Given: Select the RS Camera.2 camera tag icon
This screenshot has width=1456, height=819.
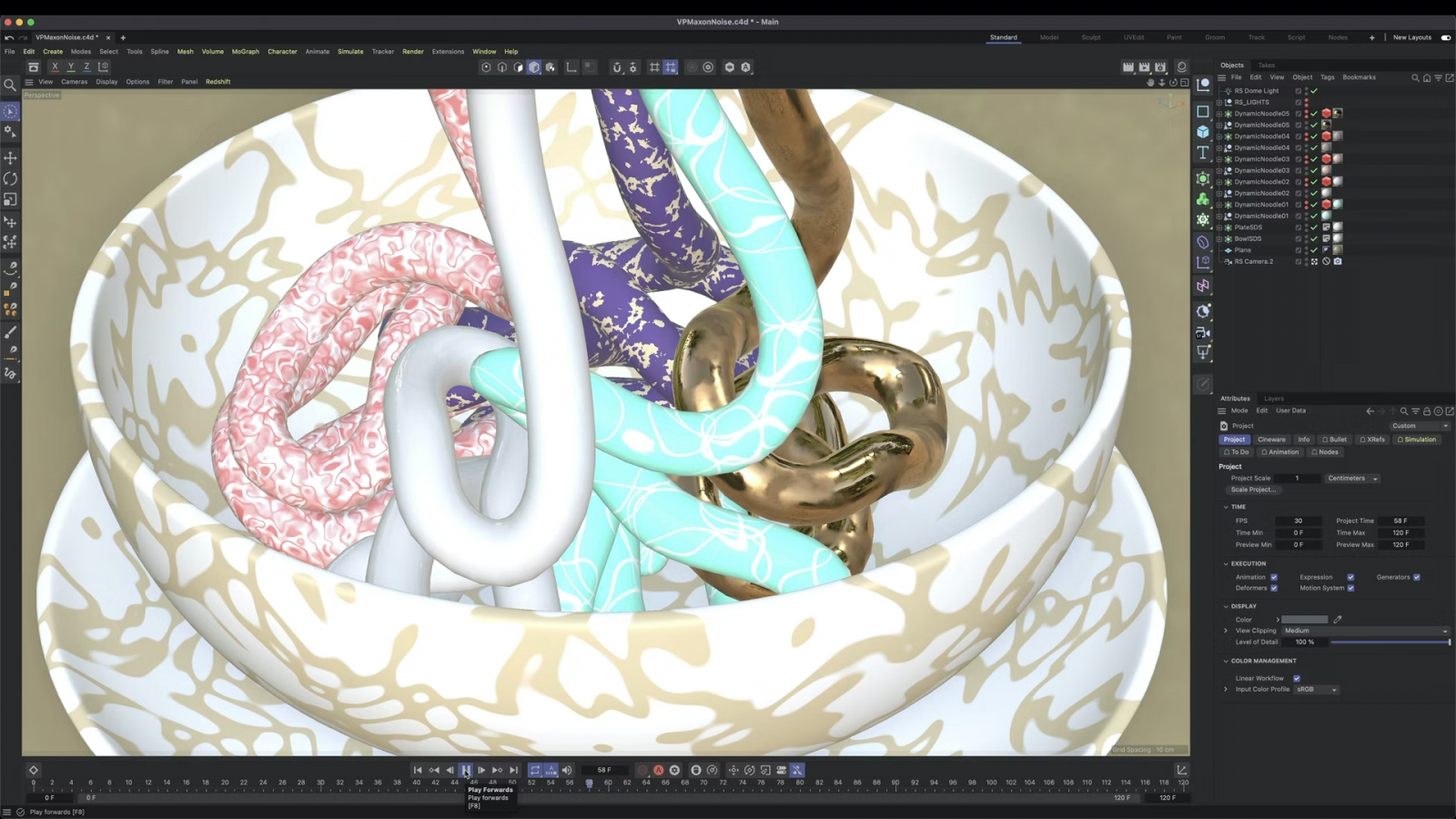Looking at the screenshot, I should (1338, 261).
